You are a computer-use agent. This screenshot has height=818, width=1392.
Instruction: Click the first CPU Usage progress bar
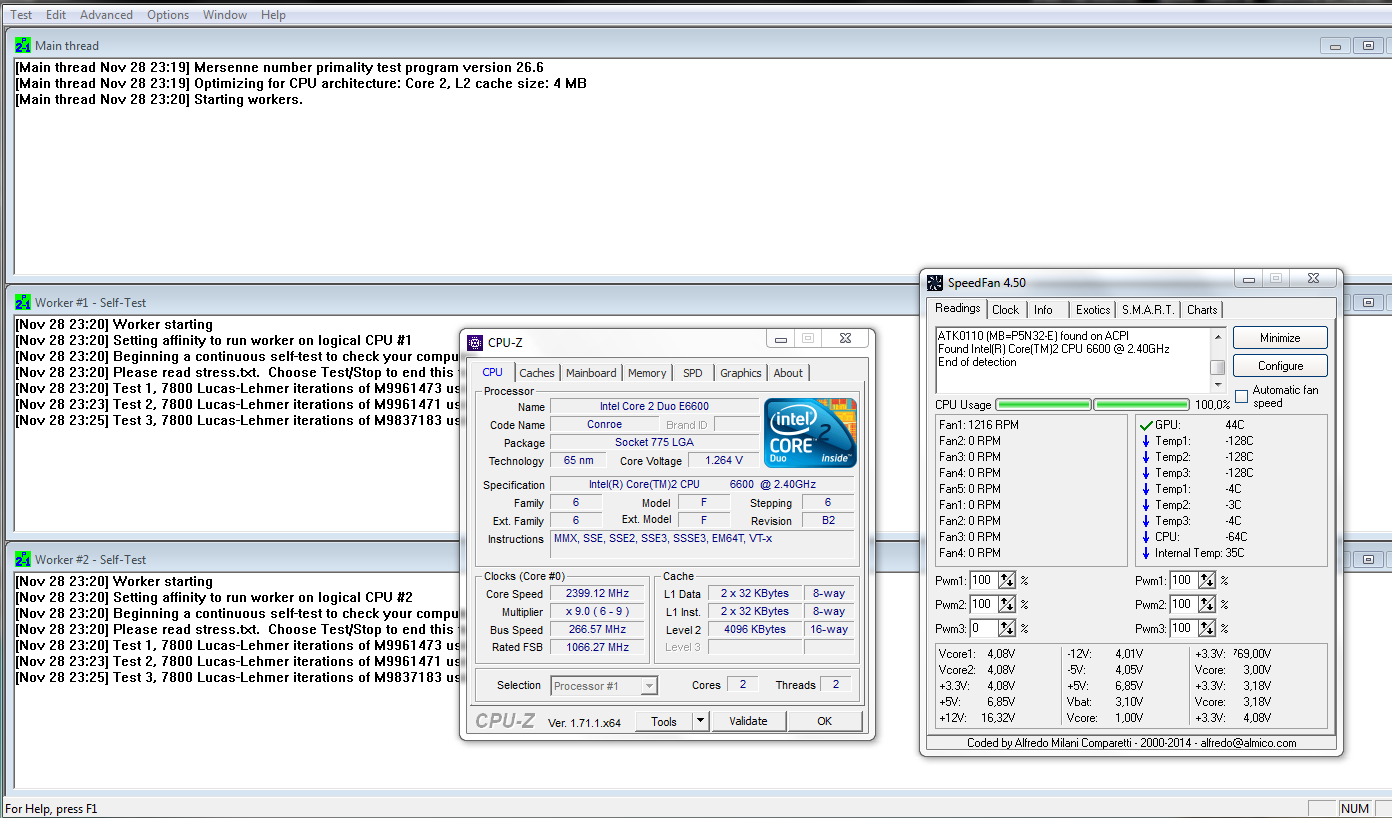coord(1043,405)
